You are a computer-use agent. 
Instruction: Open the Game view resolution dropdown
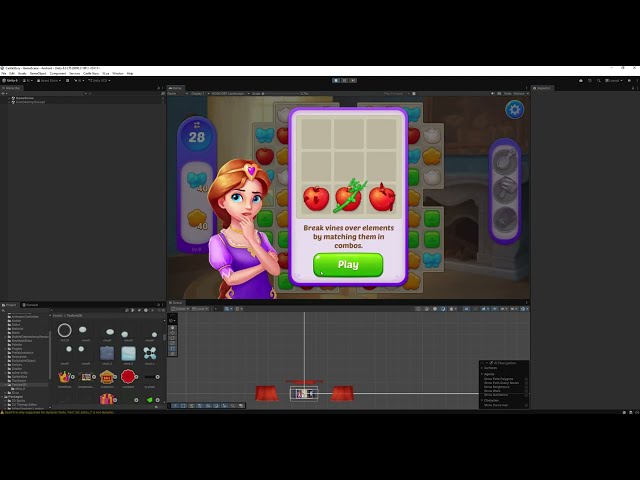(x=230, y=93)
